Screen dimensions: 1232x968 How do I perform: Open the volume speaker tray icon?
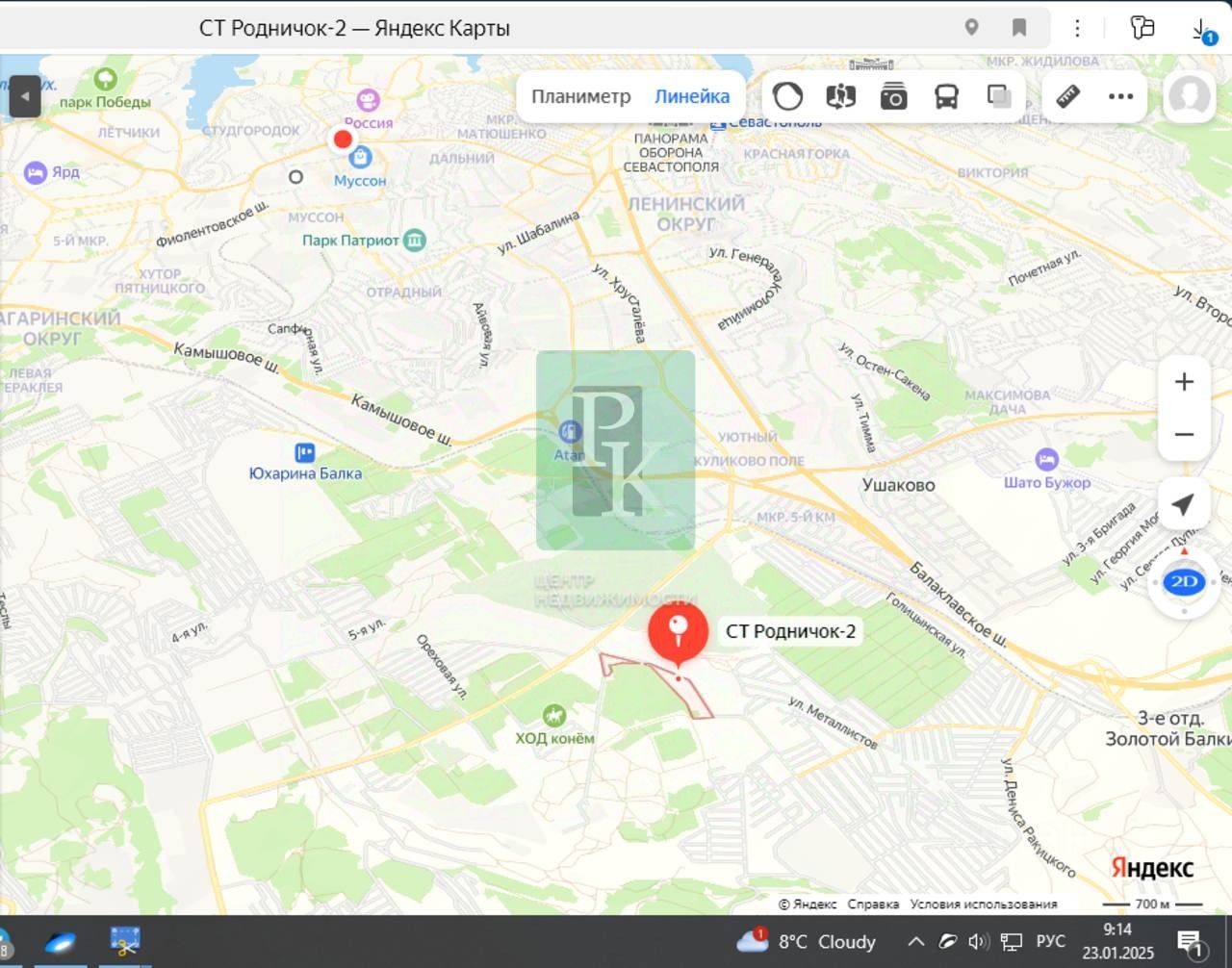979,941
